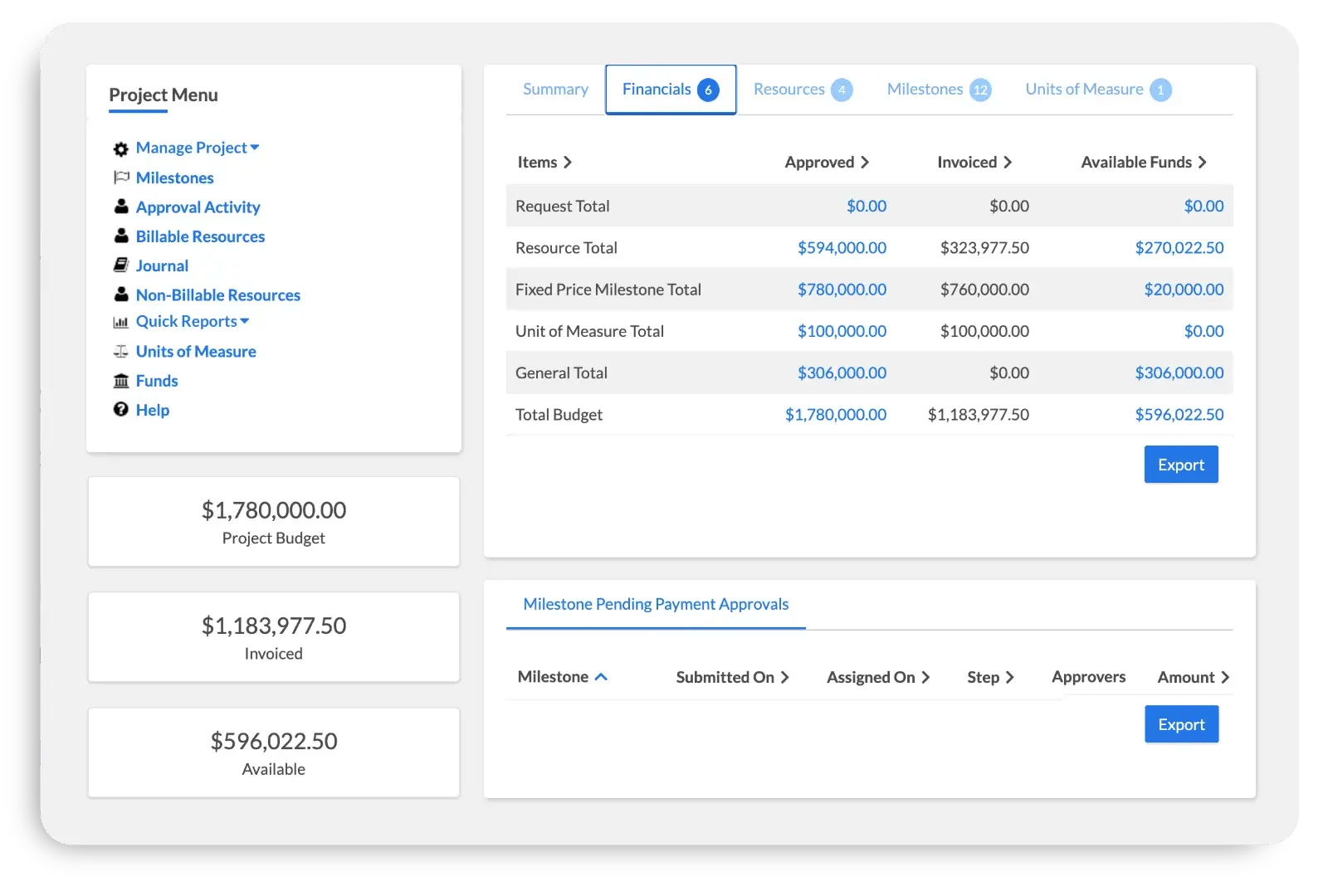Click the flag icon next to Milestones

coord(121,178)
